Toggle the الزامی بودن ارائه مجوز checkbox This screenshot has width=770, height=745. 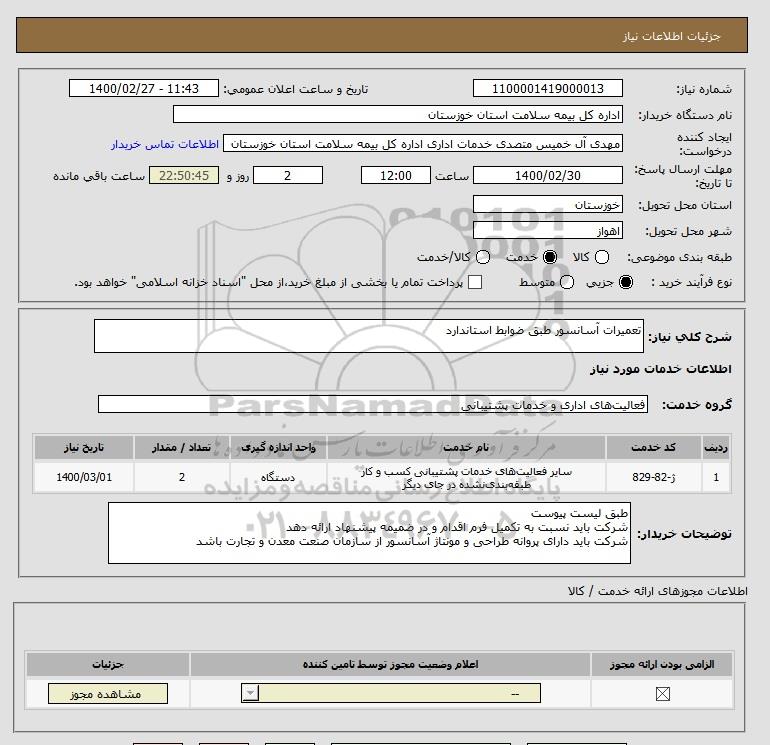pyautogui.click(x=662, y=694)
